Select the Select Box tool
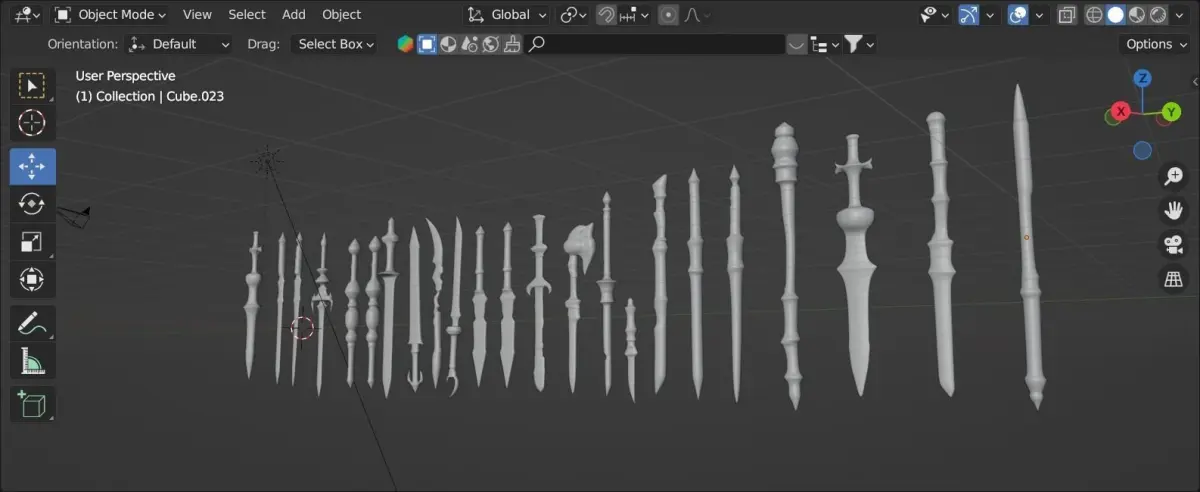 (x=32, y=85)
